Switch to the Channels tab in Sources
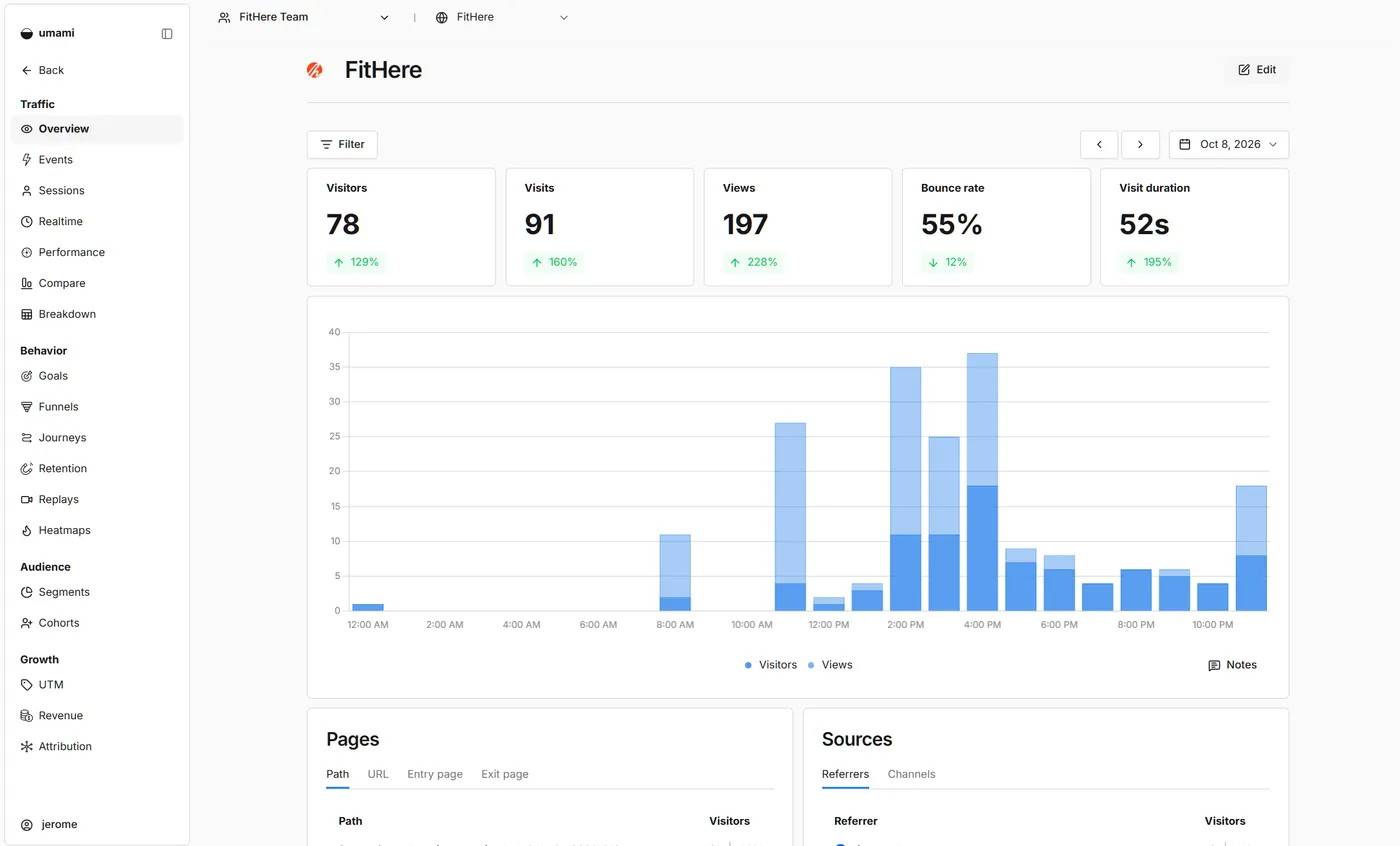This screenshot has height=846, width=1400. 911,774
